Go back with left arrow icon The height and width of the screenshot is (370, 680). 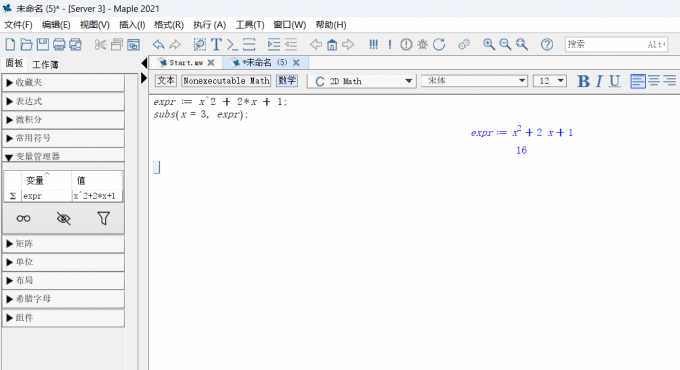316,44
